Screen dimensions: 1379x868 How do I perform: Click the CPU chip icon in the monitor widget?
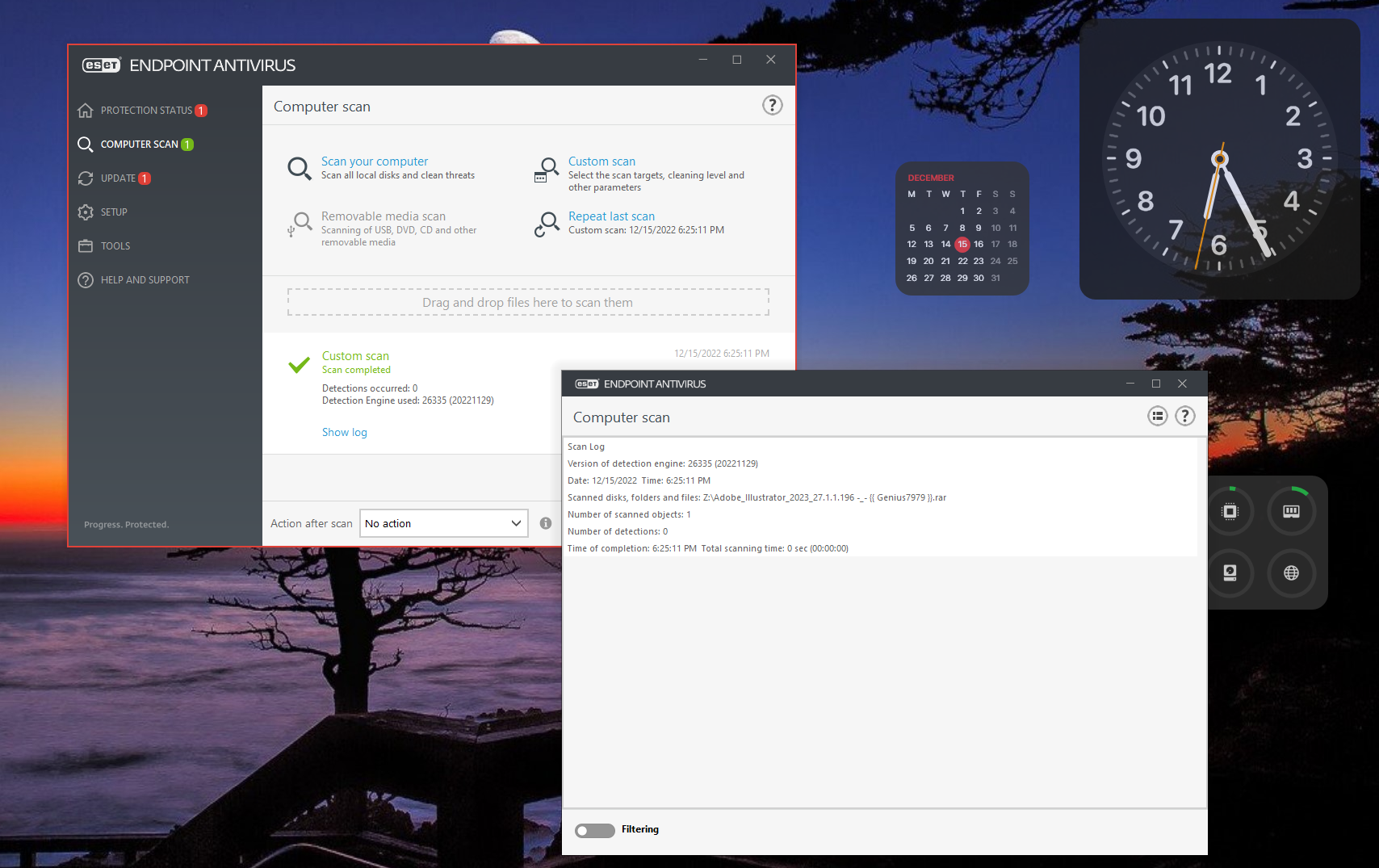[1230, 511]
